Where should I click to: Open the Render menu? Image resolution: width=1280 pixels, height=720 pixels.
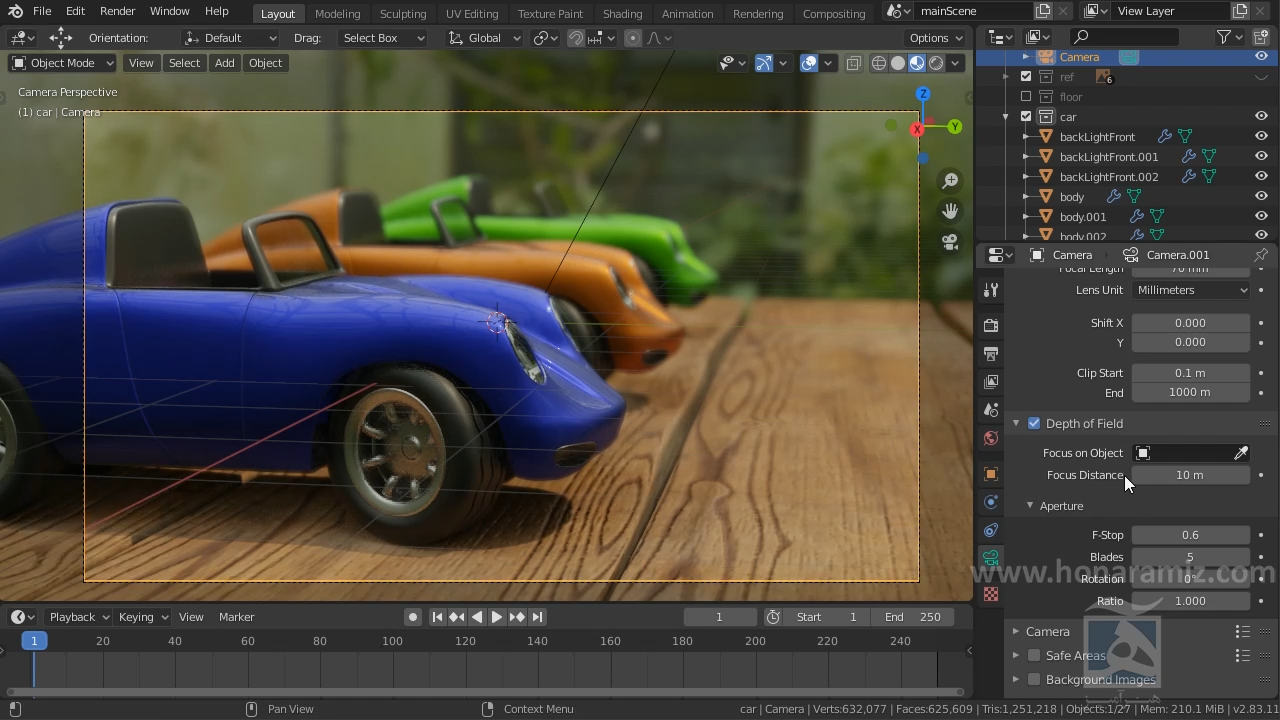pyautogui.click(x=118, y=11)
